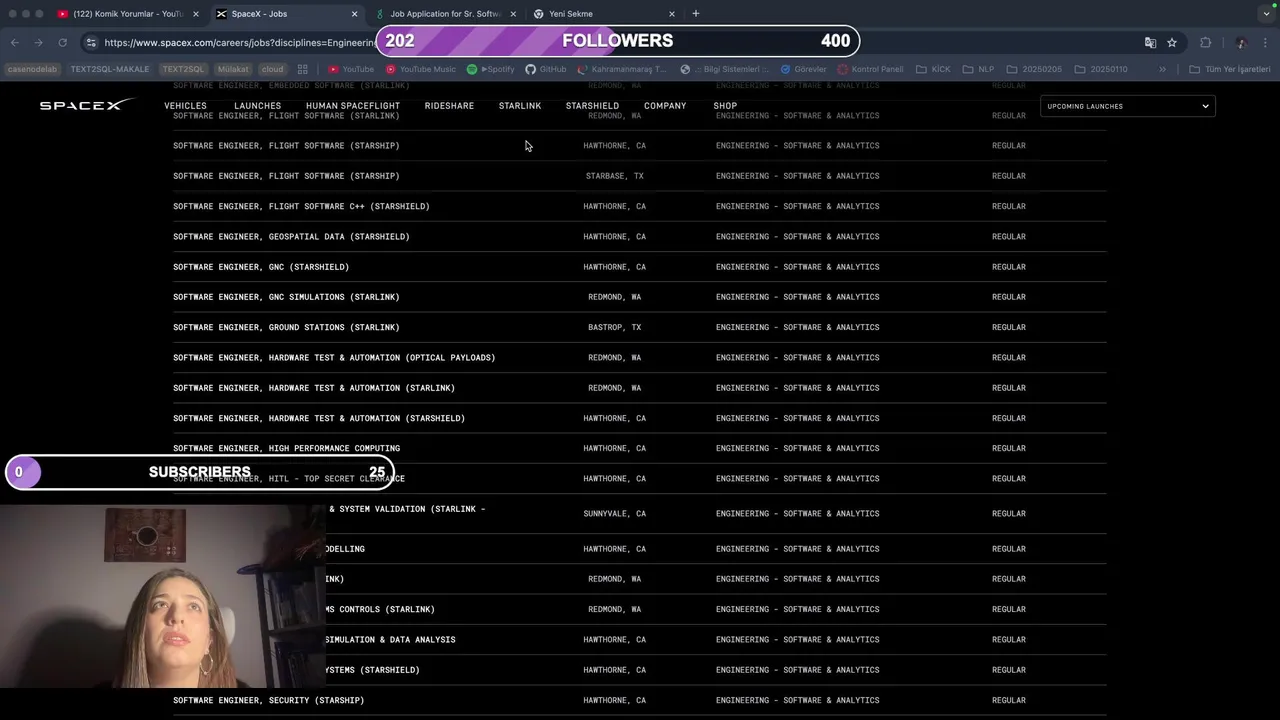This screenshot has width=1280, height=720.
Task: Open Software Engineer, Security (Starship) job
Action: click(268, 700)
